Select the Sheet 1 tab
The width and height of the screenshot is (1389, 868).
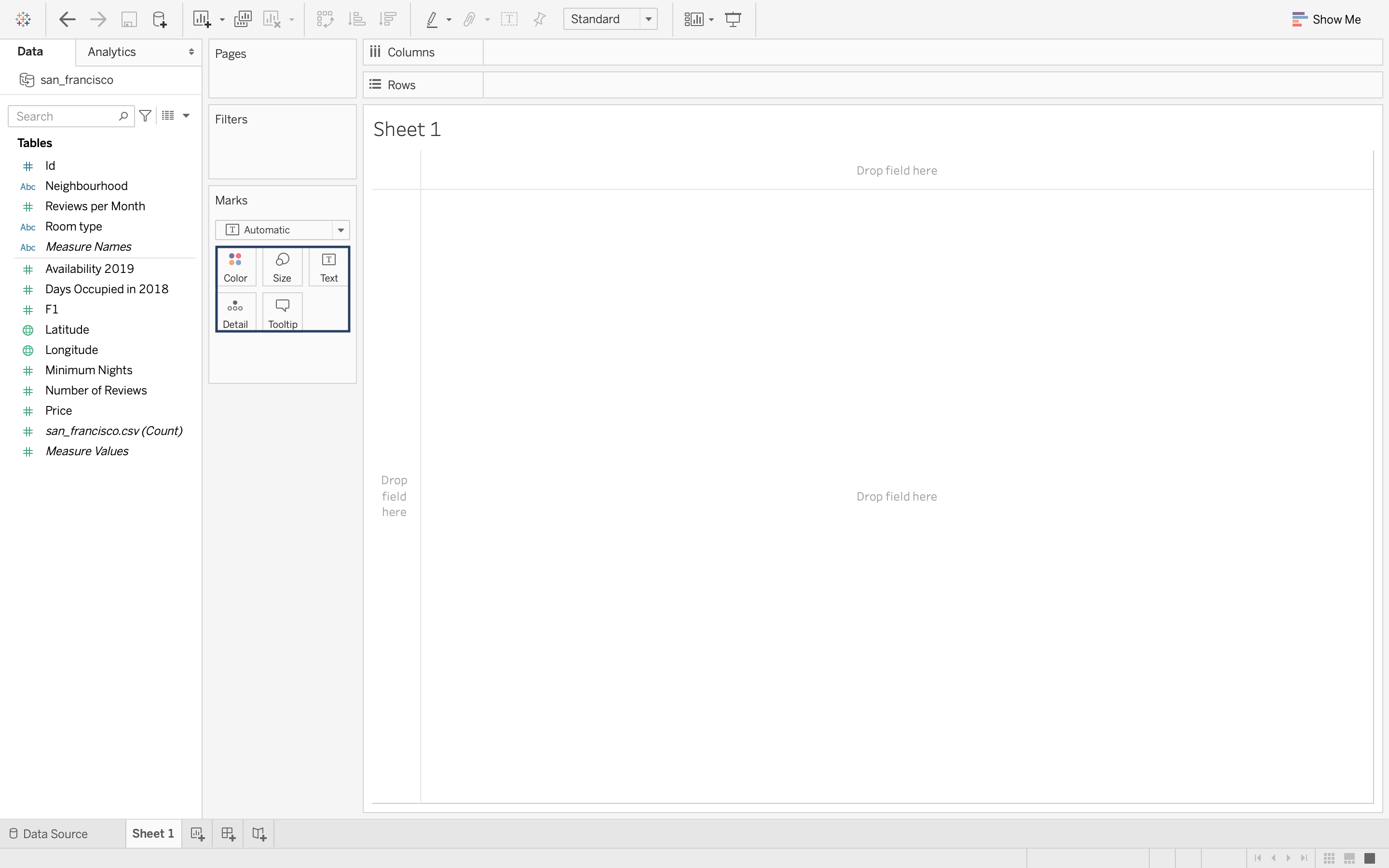pyautogui.click(x=153, y=834)
